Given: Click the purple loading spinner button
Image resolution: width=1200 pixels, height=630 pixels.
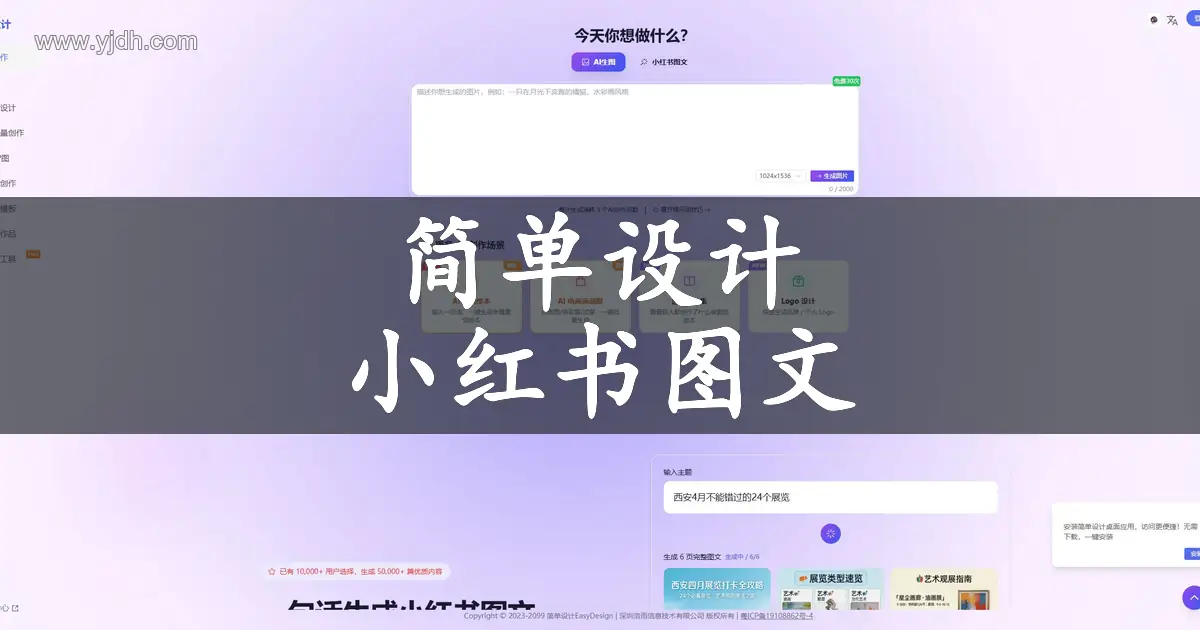Looking at the screenshot, I should 830,533.
